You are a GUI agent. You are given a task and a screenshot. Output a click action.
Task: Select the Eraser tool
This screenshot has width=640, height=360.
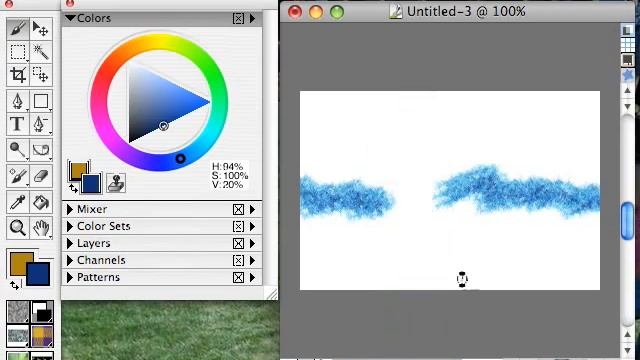pos(41,176)
